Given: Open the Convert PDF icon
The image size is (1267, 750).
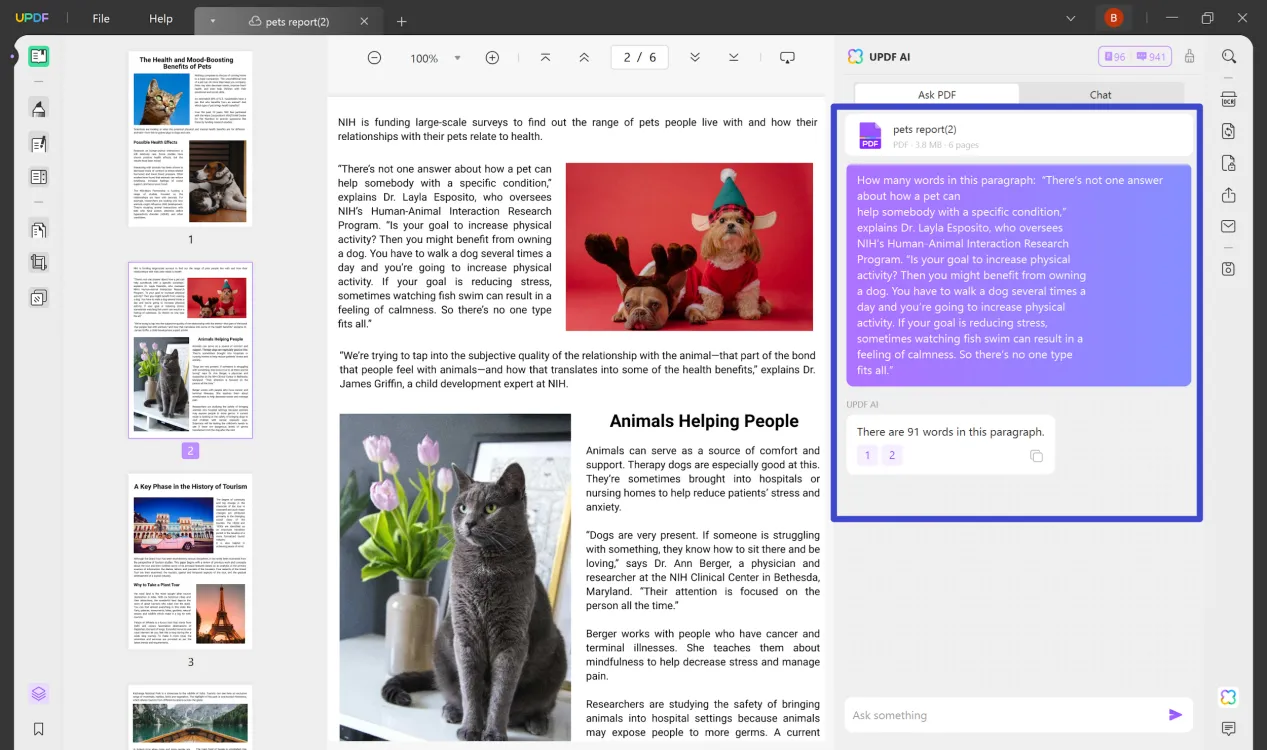Looking at the screenshot, I should pos(1229,131).
